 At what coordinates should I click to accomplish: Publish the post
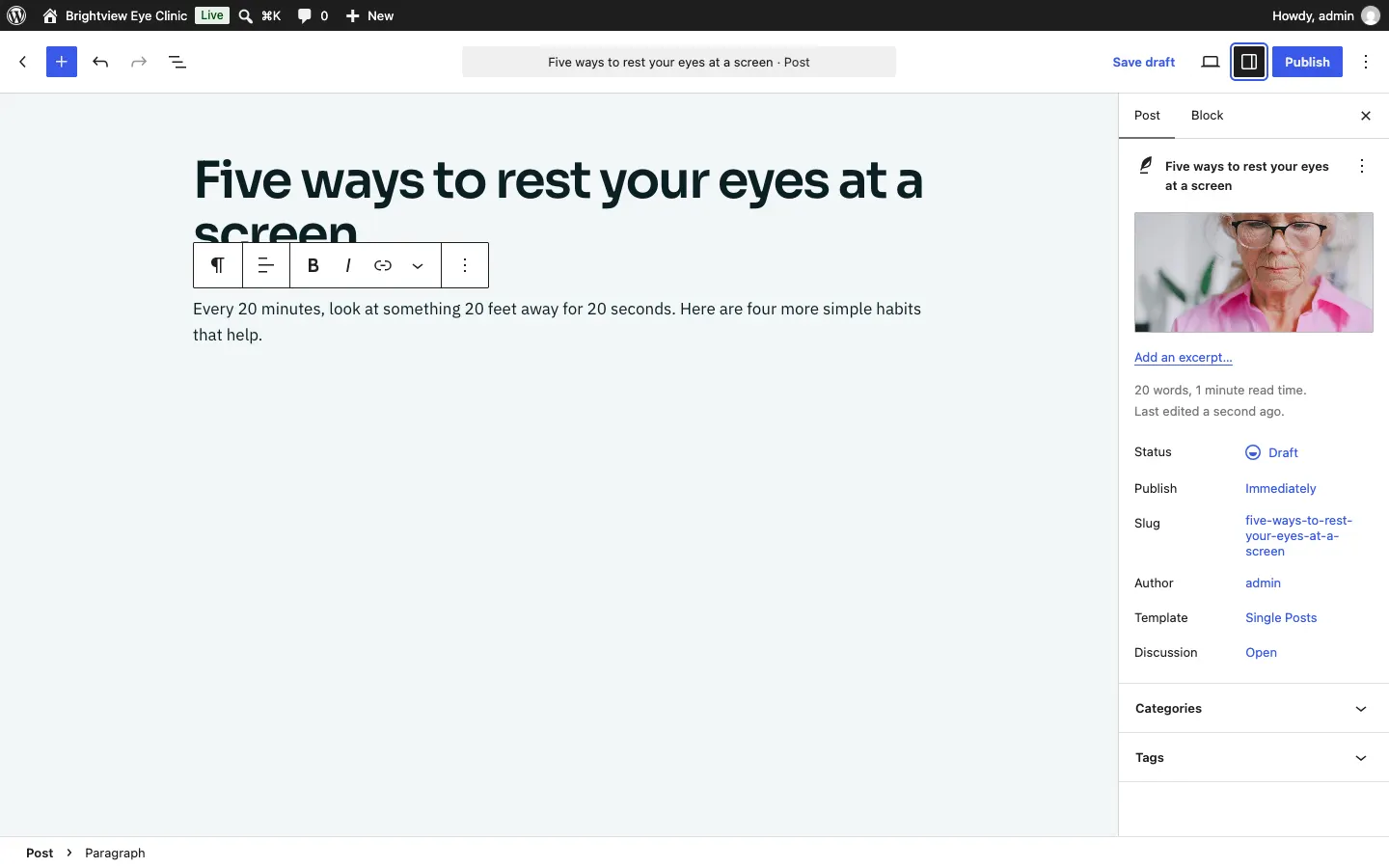click(x=1307, y=62)
